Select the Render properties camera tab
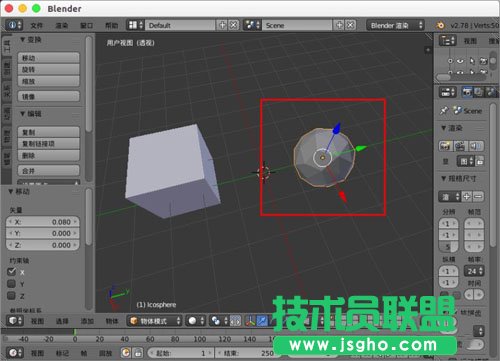Viewport: 500px width, 361px height. click(467, 92)
